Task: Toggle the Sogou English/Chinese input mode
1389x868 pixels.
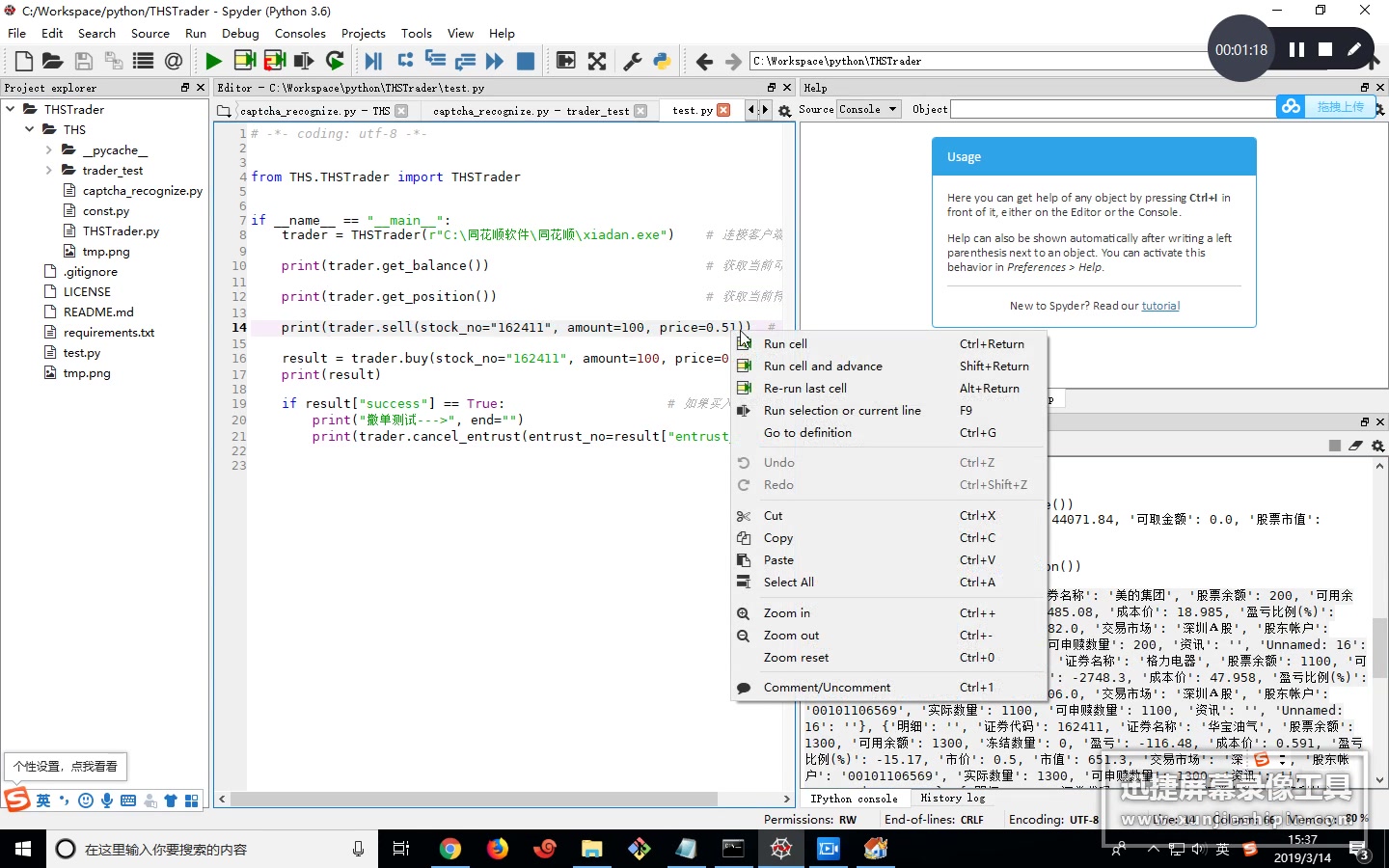Action: coord(43,800)
